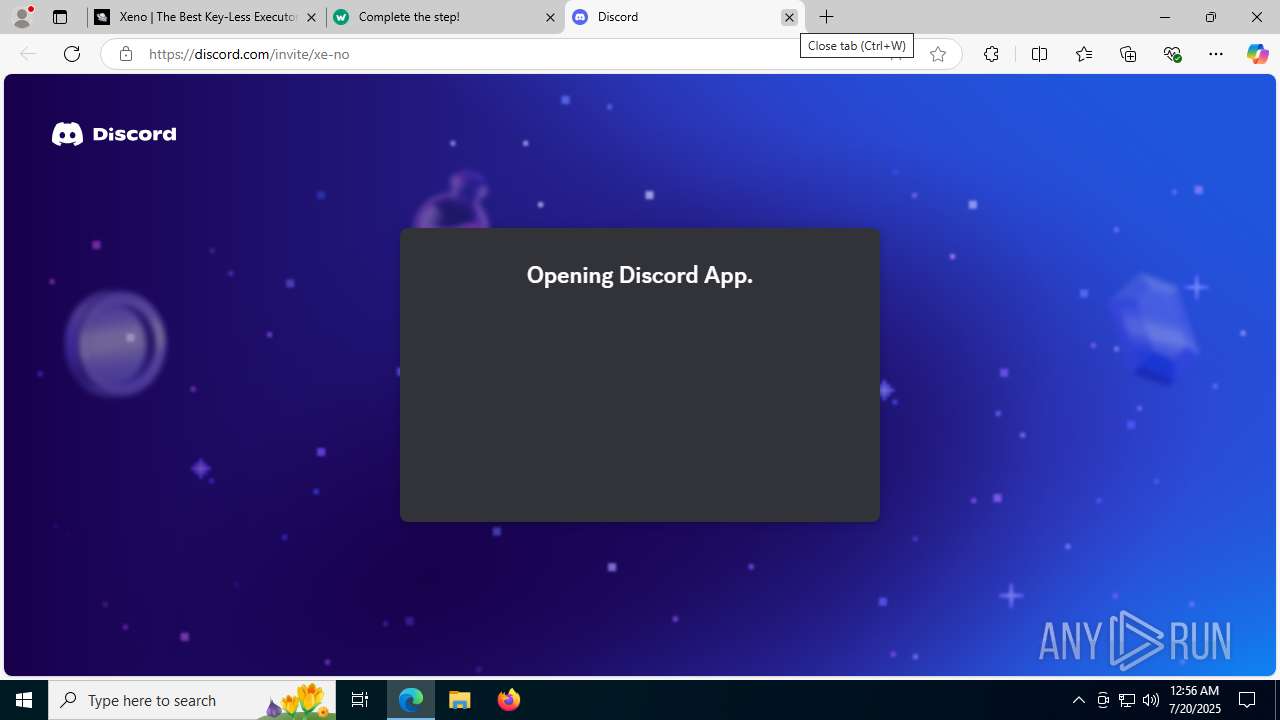Viewport: 1280px width, 720px height.
Task: Launch Firefox from the taskbar
Action: click(x=509, y=700)
